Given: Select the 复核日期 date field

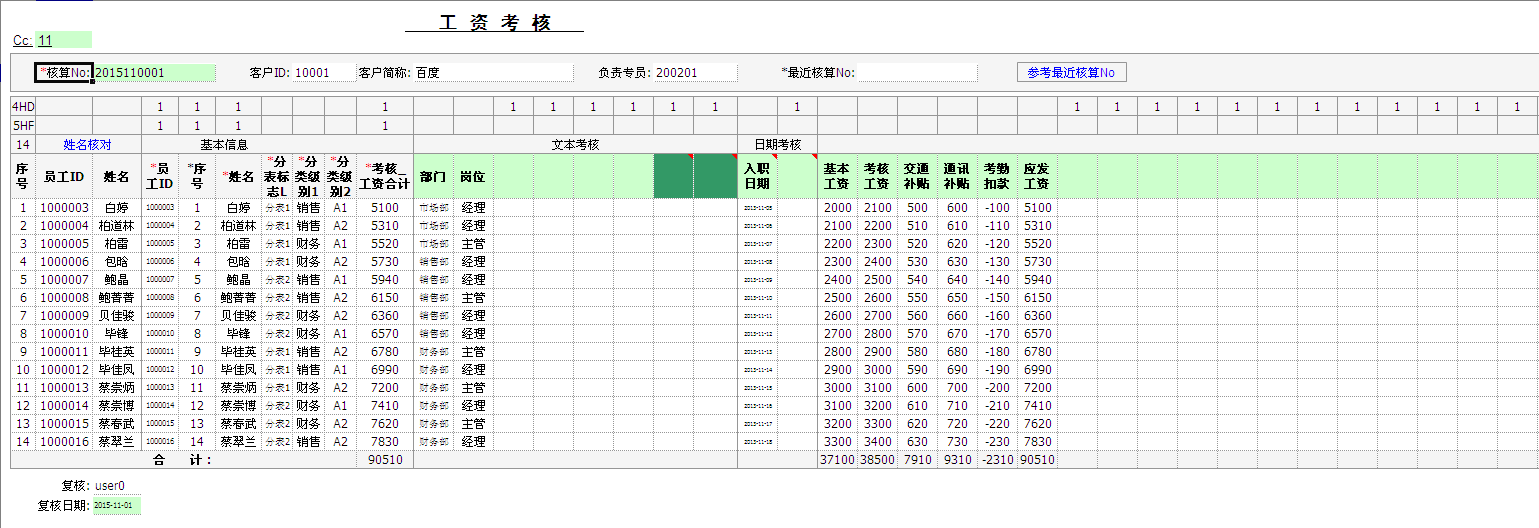Looking at the screenshot, I should point(117,506).
